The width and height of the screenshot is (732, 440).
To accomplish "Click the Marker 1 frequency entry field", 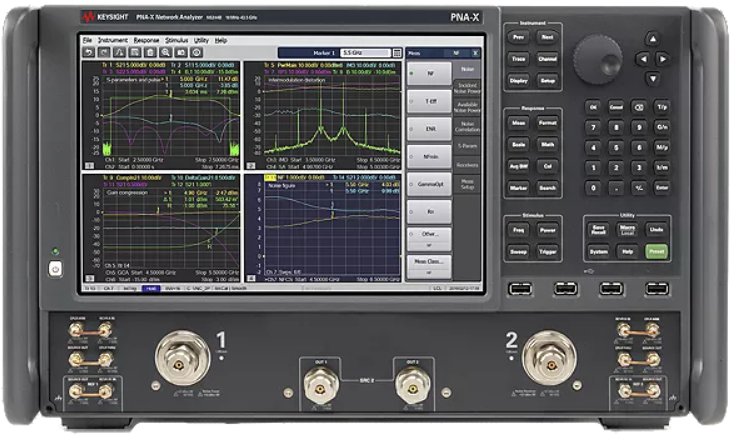I will point(366,53).
